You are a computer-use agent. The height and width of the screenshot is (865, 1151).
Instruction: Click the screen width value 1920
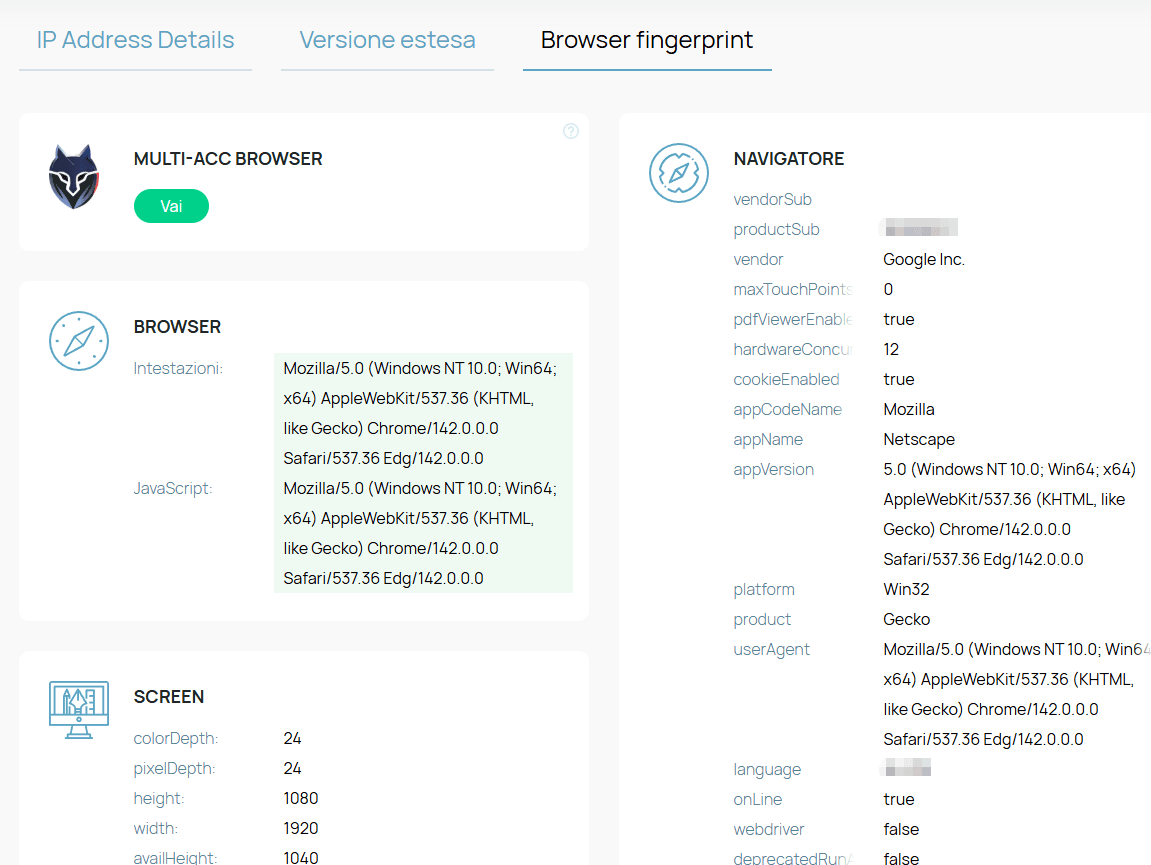coord(300,828)
